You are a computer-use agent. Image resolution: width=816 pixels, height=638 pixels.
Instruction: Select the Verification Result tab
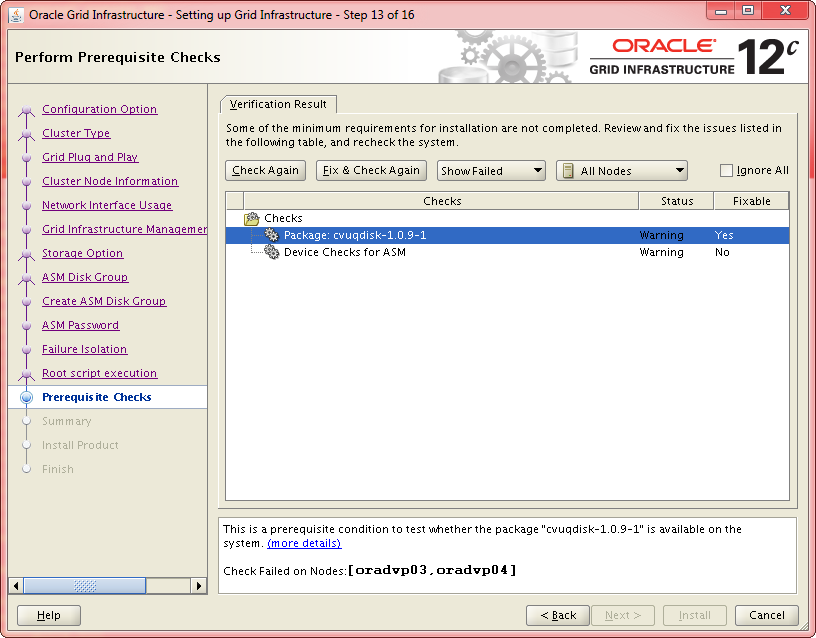coord(279,104)
